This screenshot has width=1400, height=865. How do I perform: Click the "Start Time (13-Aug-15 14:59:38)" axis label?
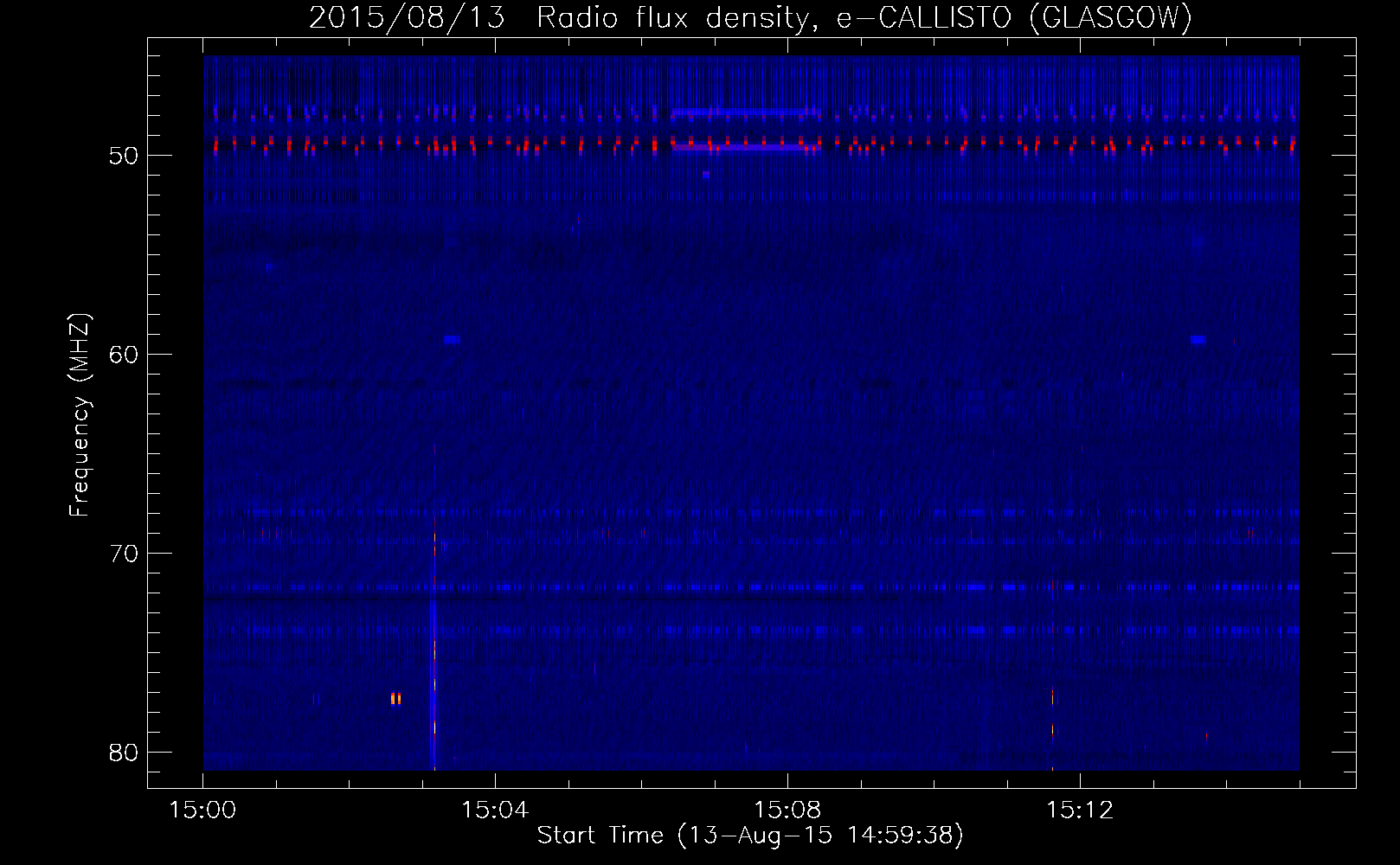point(750,836)
